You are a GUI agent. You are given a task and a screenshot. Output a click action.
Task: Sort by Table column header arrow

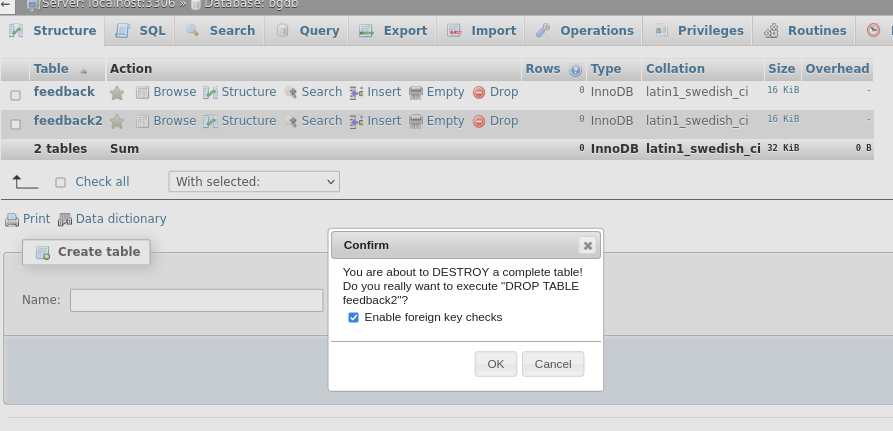coord(84,71)
